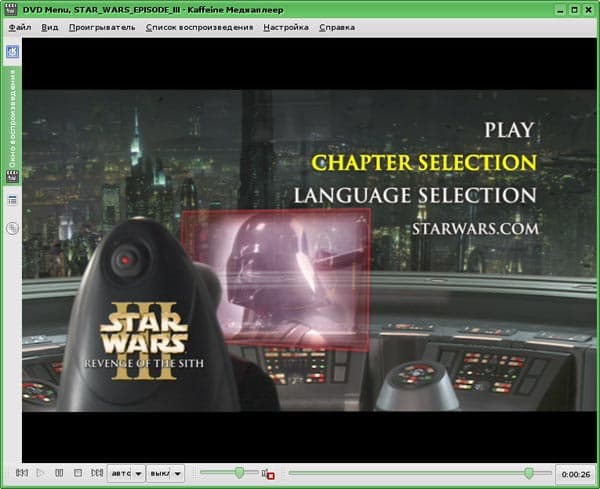Select LANGUAGE SELECTION in the DVD menu

[415, 195]
